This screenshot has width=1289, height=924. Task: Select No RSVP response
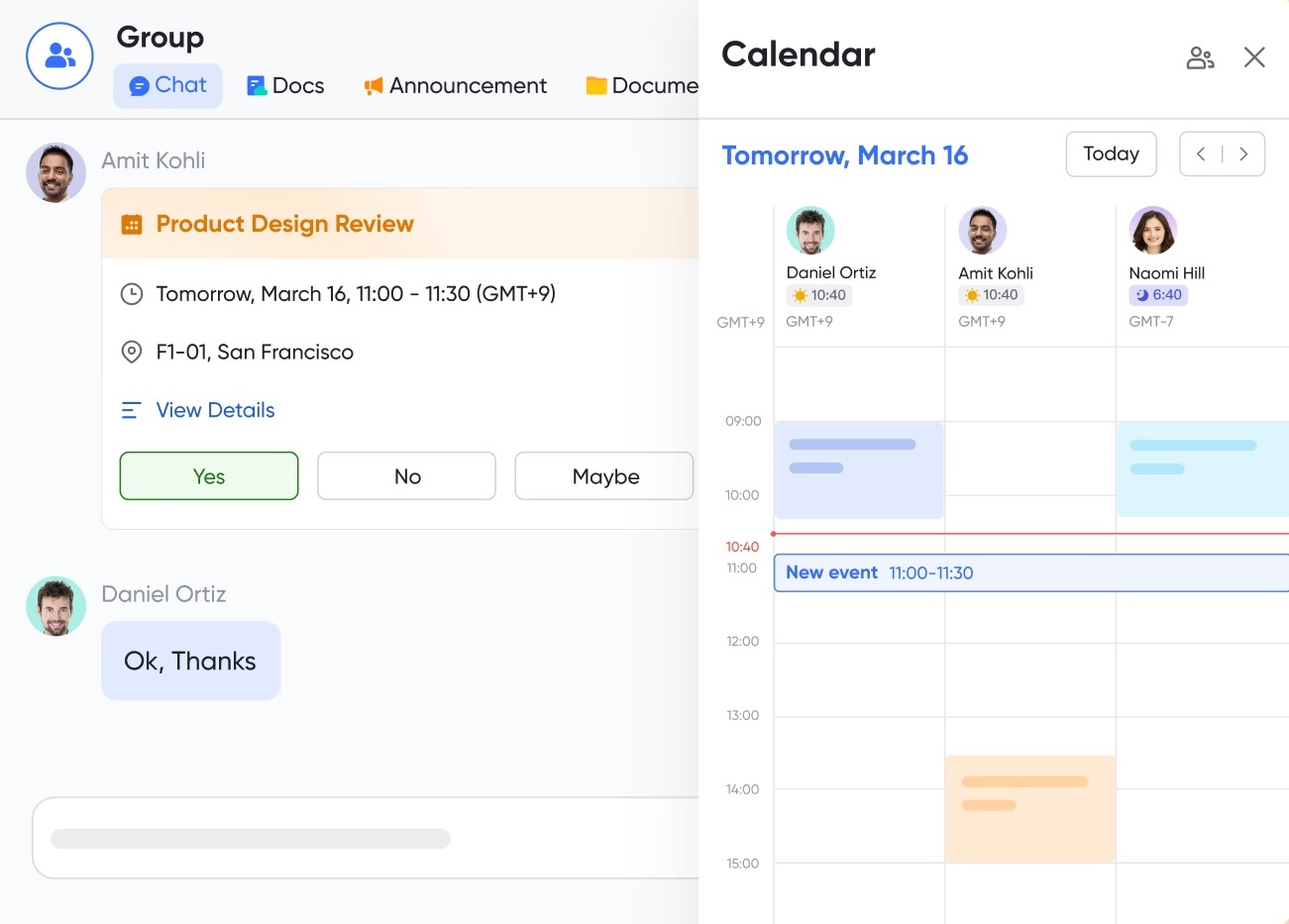click(406, 476)
